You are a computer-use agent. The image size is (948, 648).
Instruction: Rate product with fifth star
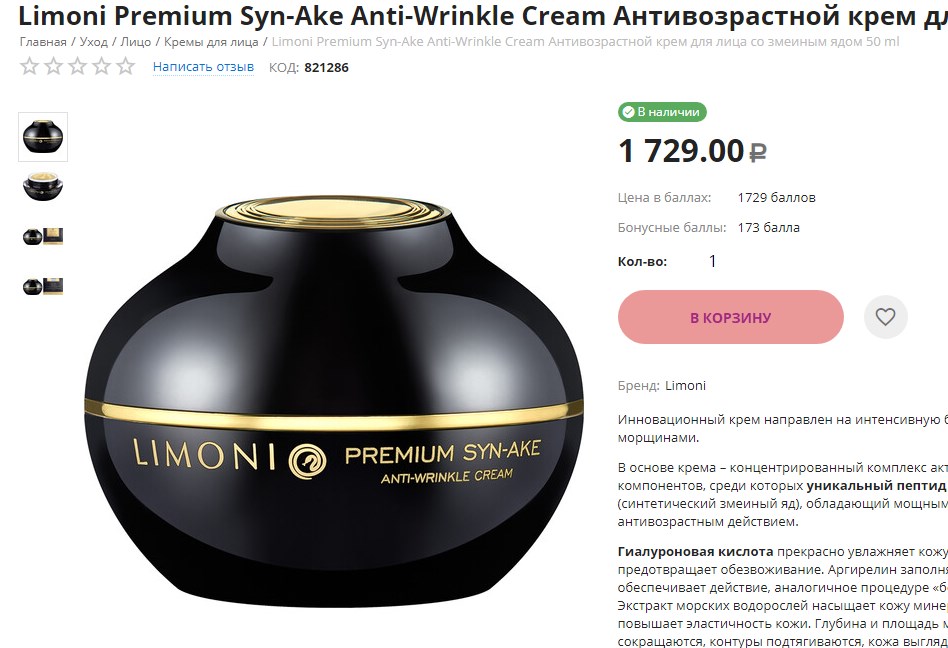pos(126,66)
